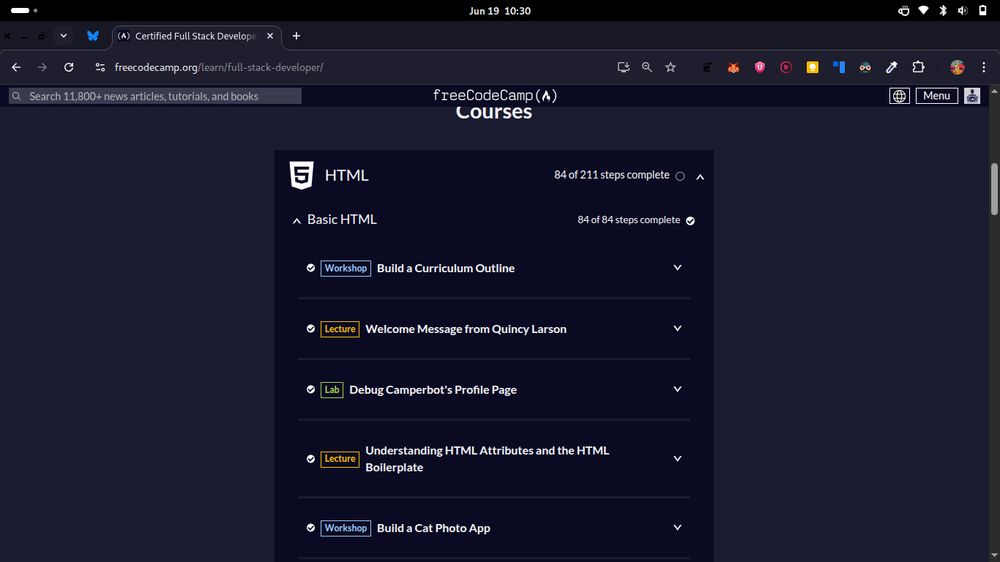Close the Certified Full Stack Developer tab

270,36
